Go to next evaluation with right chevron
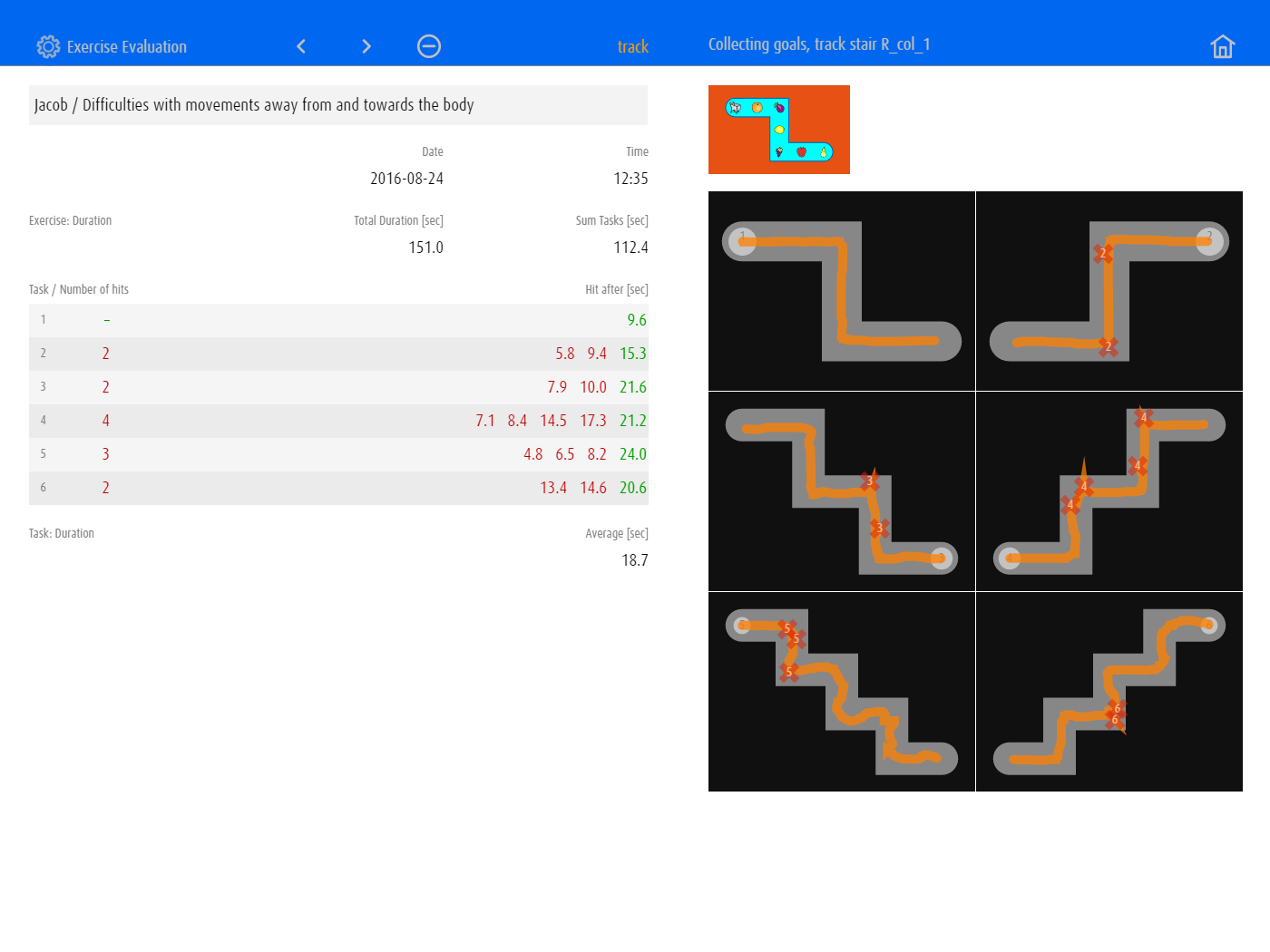This screenshot has width=1270, height=952. point(366,46)
